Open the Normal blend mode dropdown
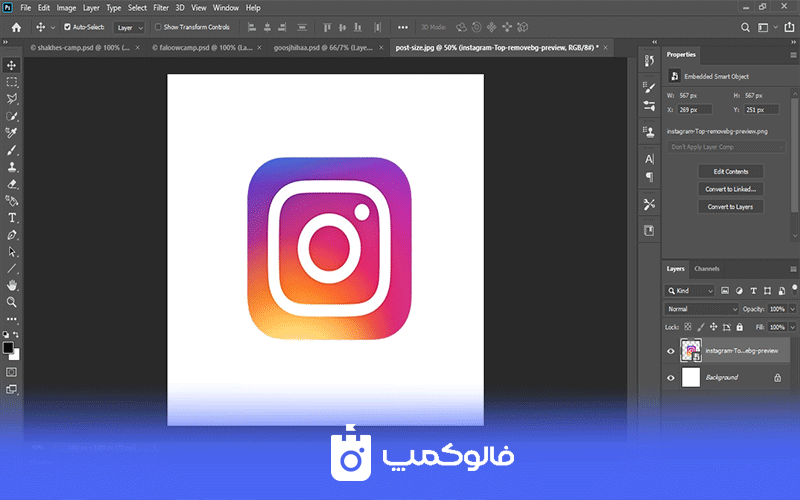Viewport: 800px width, 500px height. pos(702,309)
